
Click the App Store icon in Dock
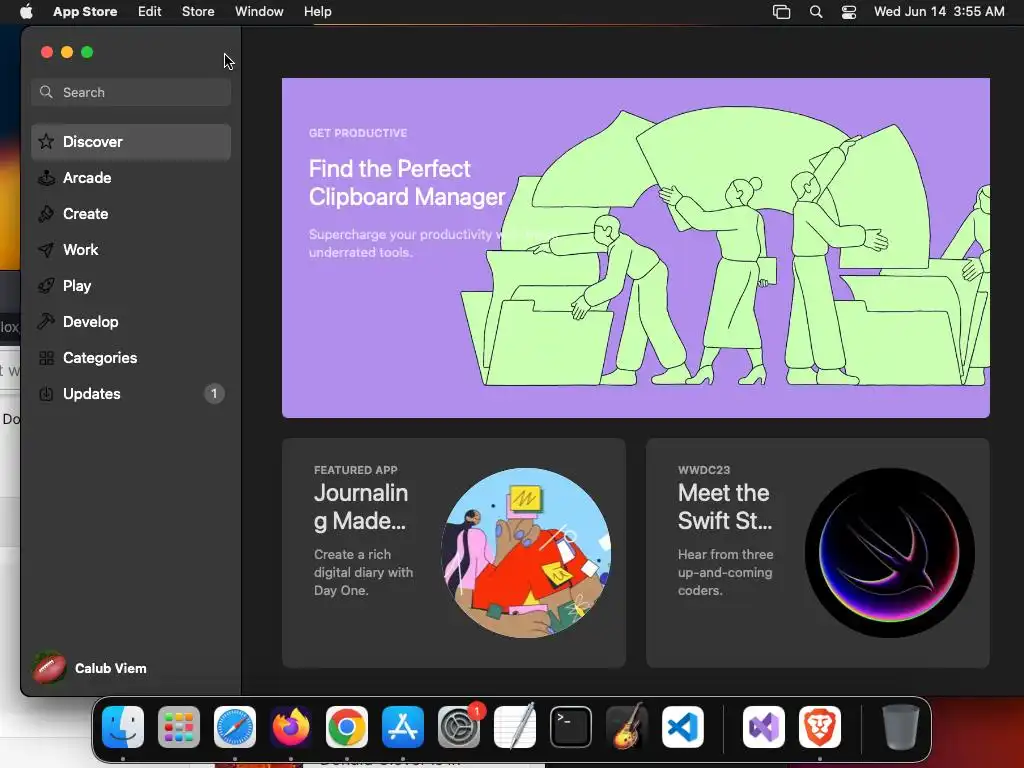click(x=403, y=727)
